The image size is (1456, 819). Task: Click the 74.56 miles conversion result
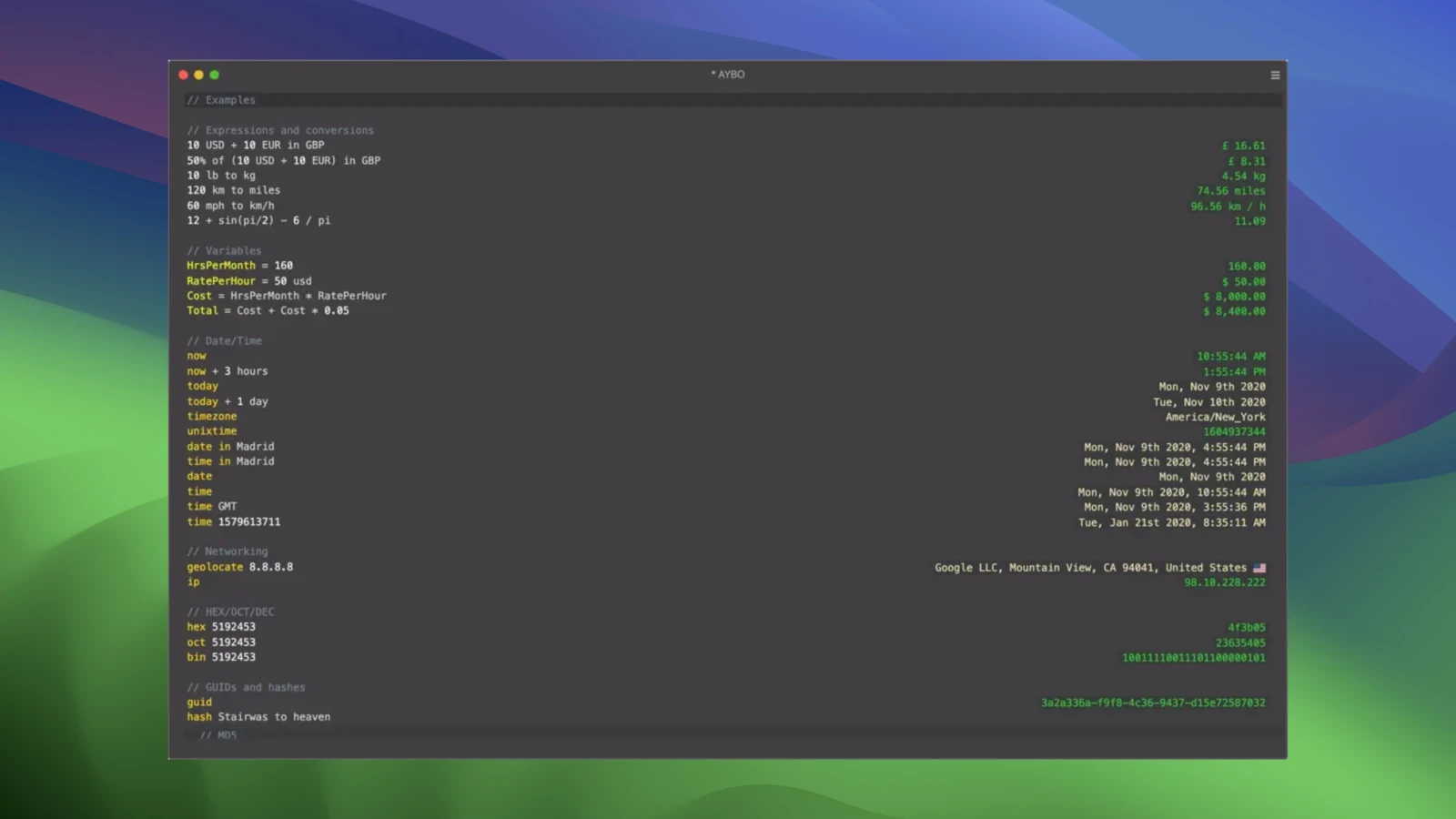(x=1230, y=191)
